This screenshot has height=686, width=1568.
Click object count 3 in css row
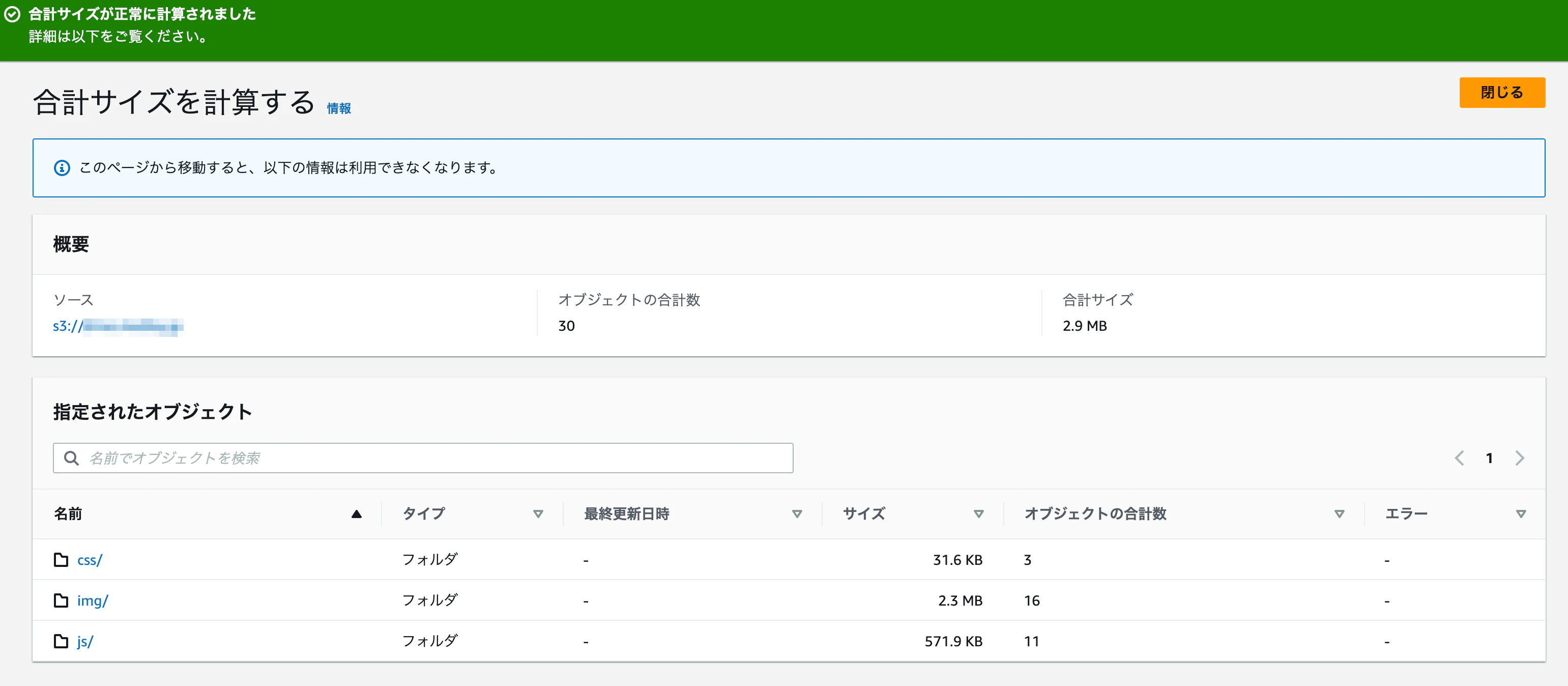1028,560
